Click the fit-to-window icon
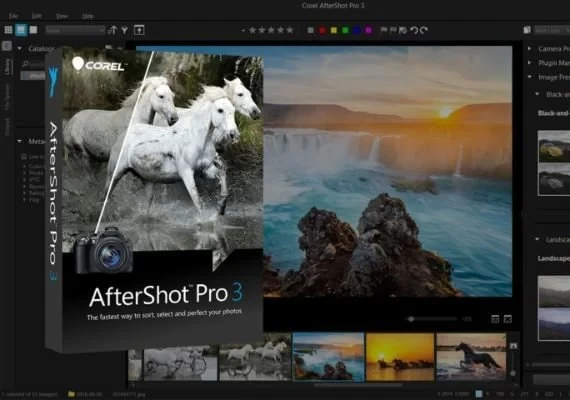The width and height of the screenshot is (570, 400). pos(508,319)
